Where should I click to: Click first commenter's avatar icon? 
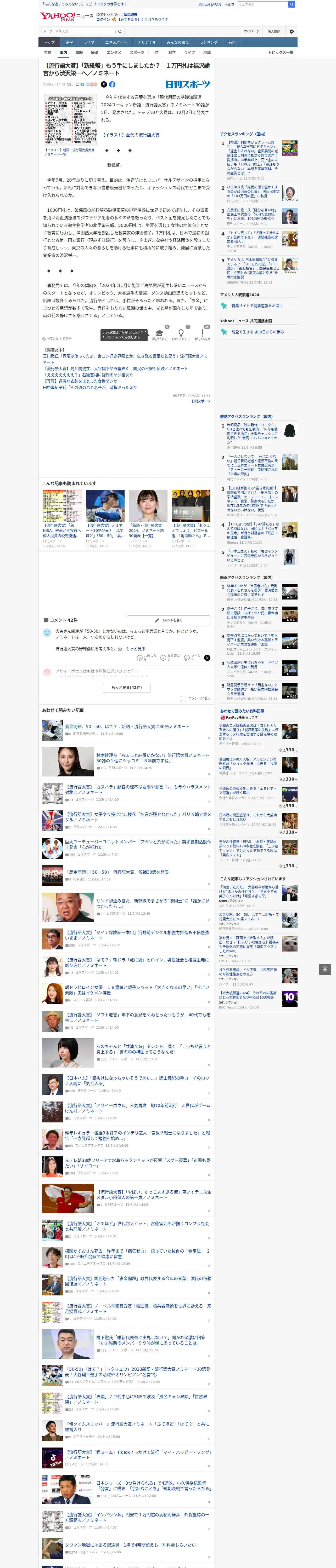coord(47,633)
